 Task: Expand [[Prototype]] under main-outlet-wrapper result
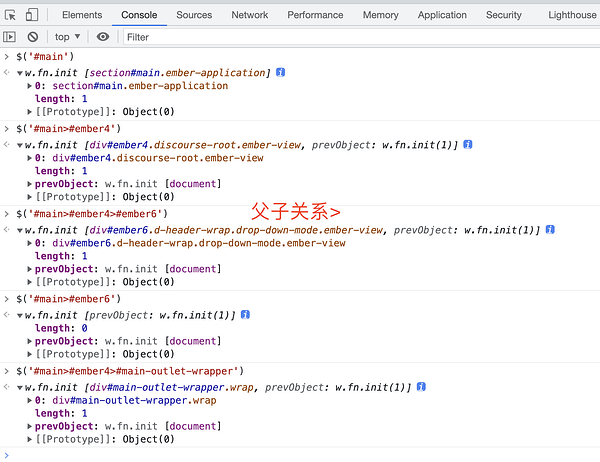tap(29, 439)
